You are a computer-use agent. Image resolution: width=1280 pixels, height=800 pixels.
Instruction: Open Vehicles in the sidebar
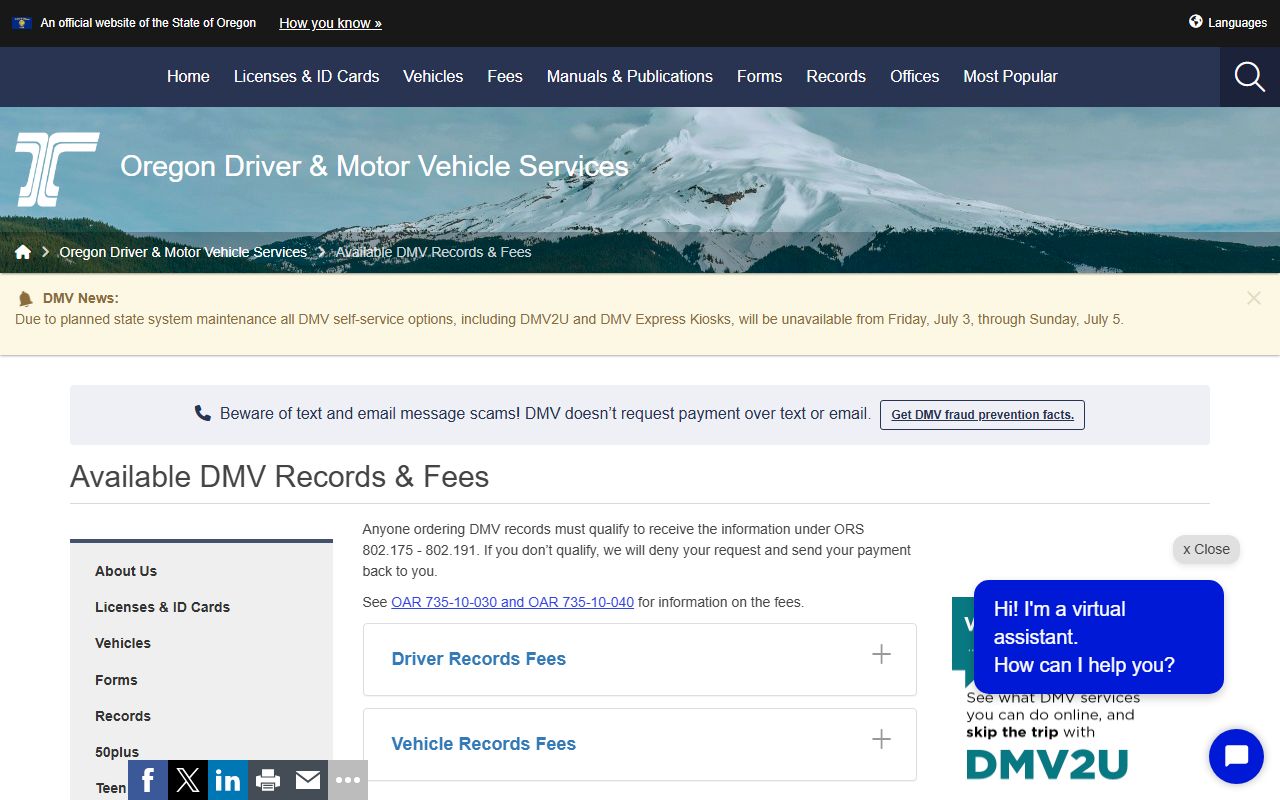click(x=123, y=643)
